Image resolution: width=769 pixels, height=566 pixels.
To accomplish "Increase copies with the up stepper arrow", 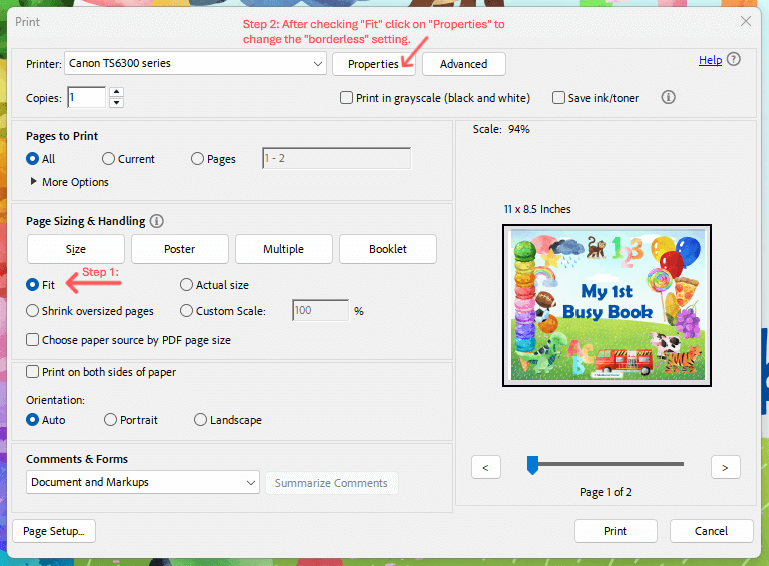I will point(116,92).
